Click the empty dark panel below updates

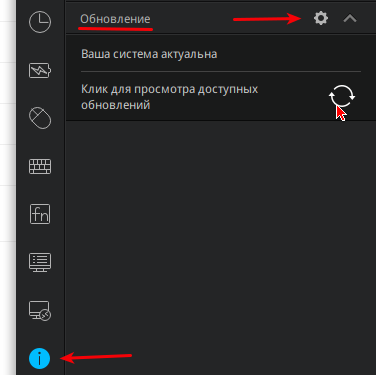coord(221,248)
